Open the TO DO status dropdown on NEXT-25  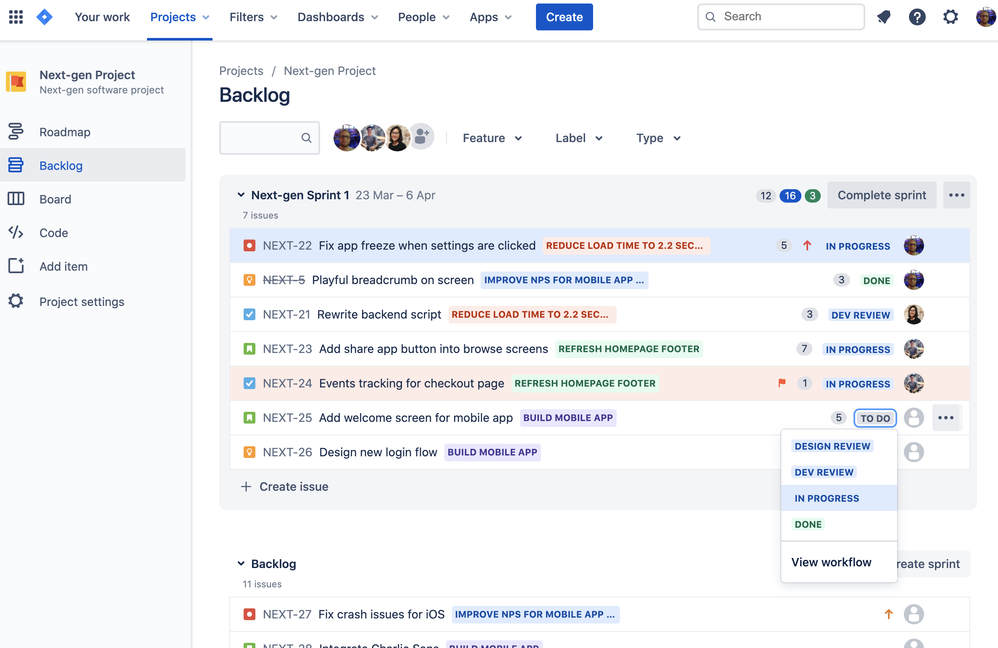pyautogui.click(x=875, y=418)
